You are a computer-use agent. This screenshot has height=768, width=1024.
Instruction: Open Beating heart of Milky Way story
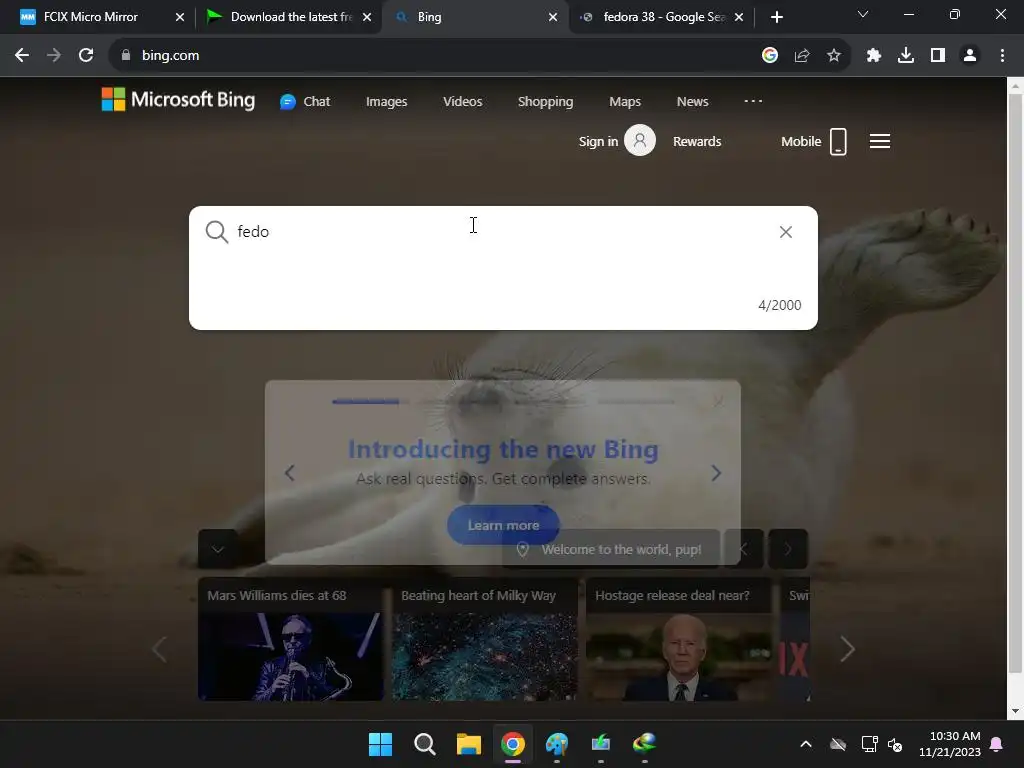[485, 639]
